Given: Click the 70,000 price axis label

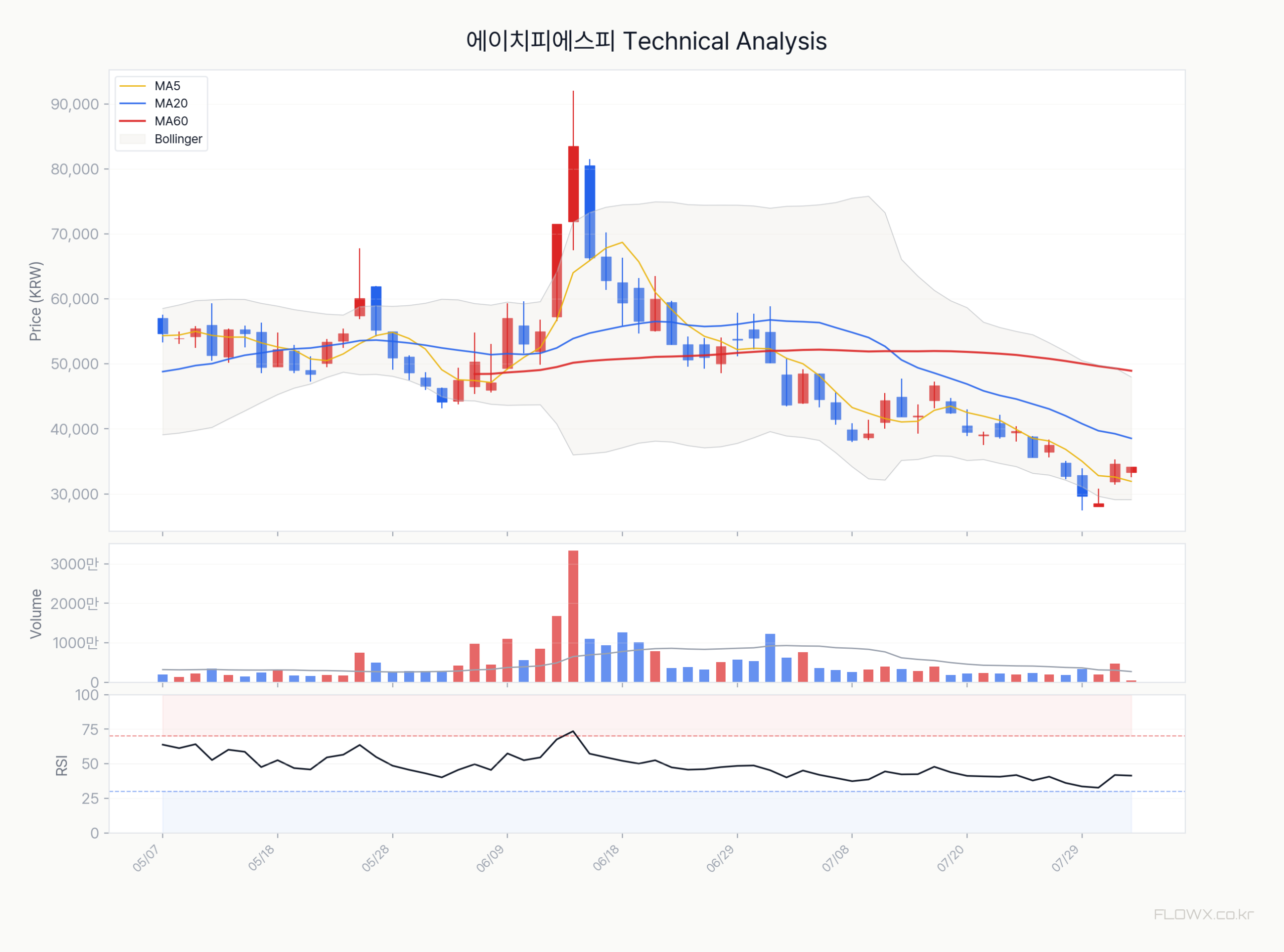Looking at the screenshot, I should click(75, 234).
